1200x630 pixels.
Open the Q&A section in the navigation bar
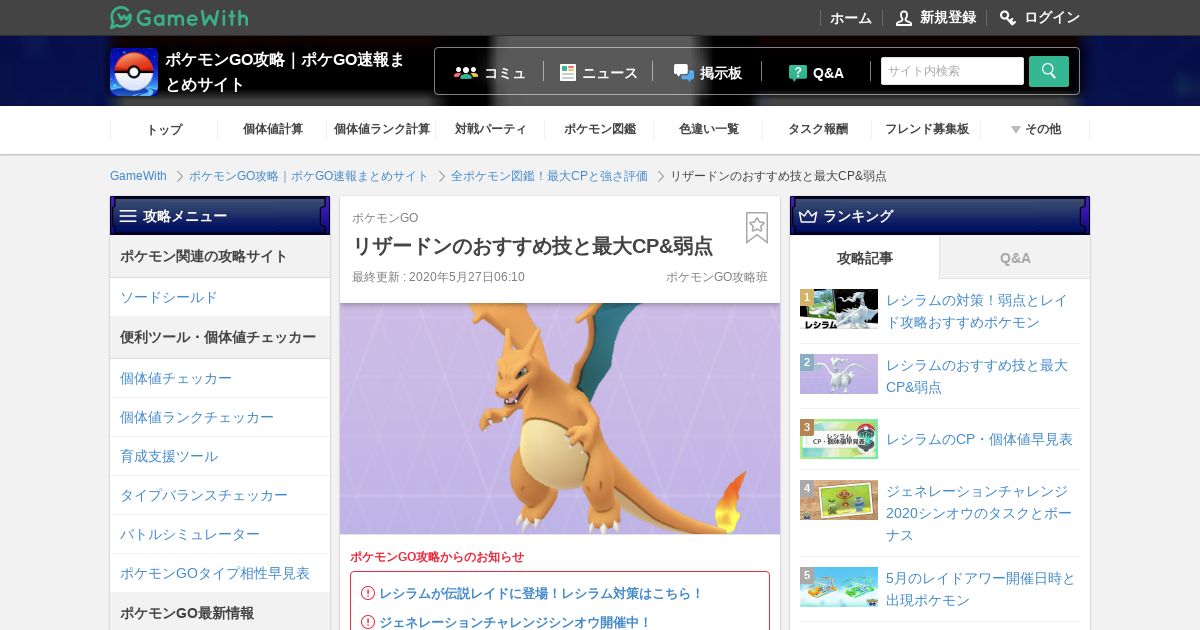tap(816, 72)
